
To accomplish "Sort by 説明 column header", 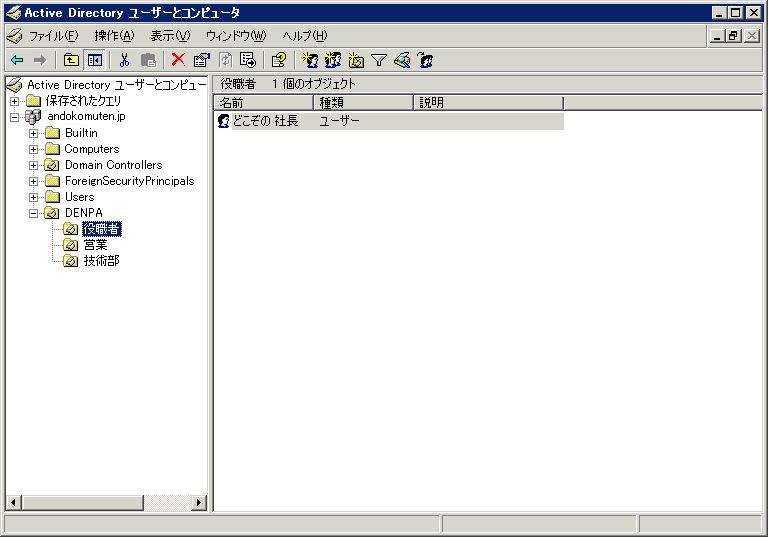I will pos(489,103).
